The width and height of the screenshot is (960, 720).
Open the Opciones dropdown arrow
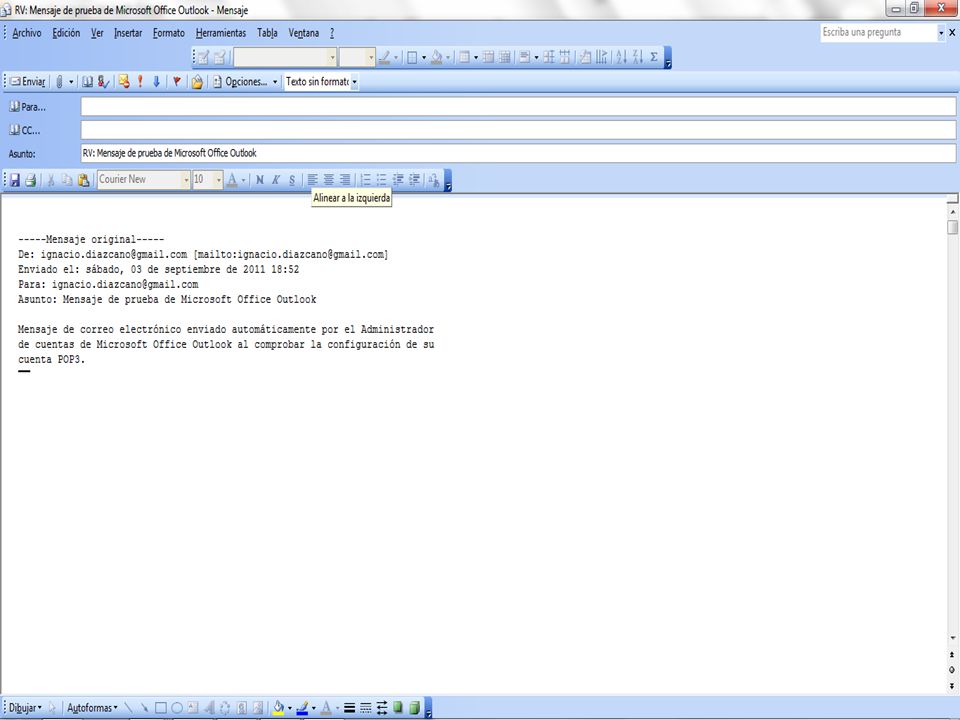[x=275, y=81]
